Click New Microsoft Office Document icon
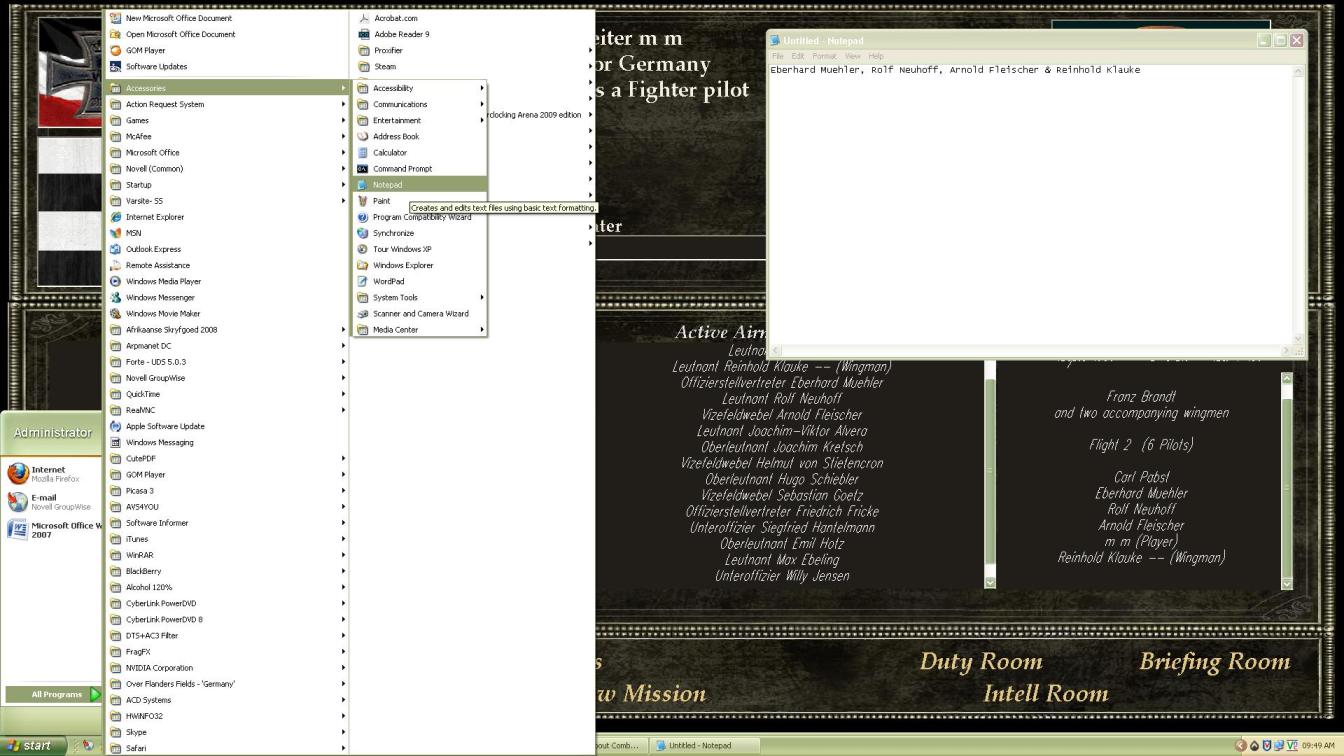This screenshot has width=1344, height=756. click(116, 18)
